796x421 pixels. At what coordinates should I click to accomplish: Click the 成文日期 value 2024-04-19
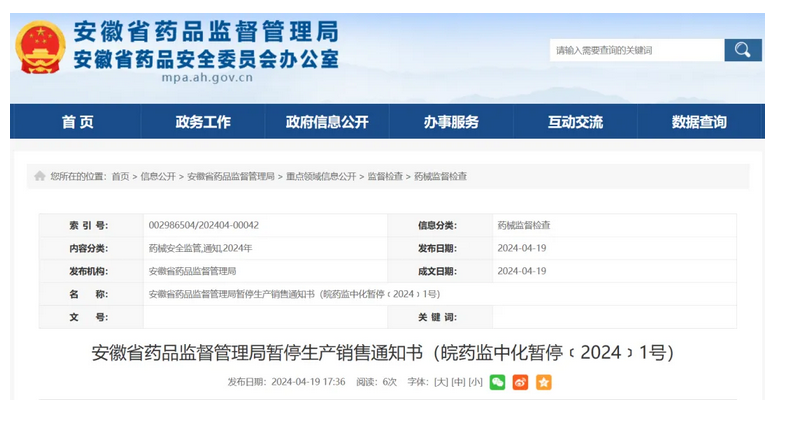[x=522, y=271]
